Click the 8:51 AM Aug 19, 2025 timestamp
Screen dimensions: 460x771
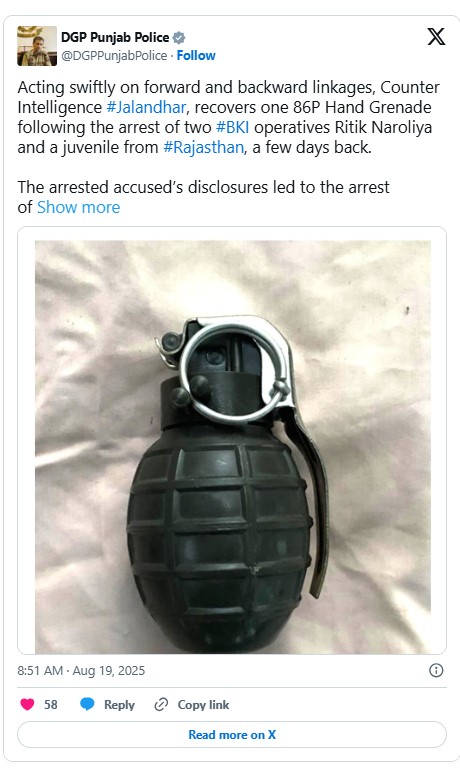[x=81, y=671]
